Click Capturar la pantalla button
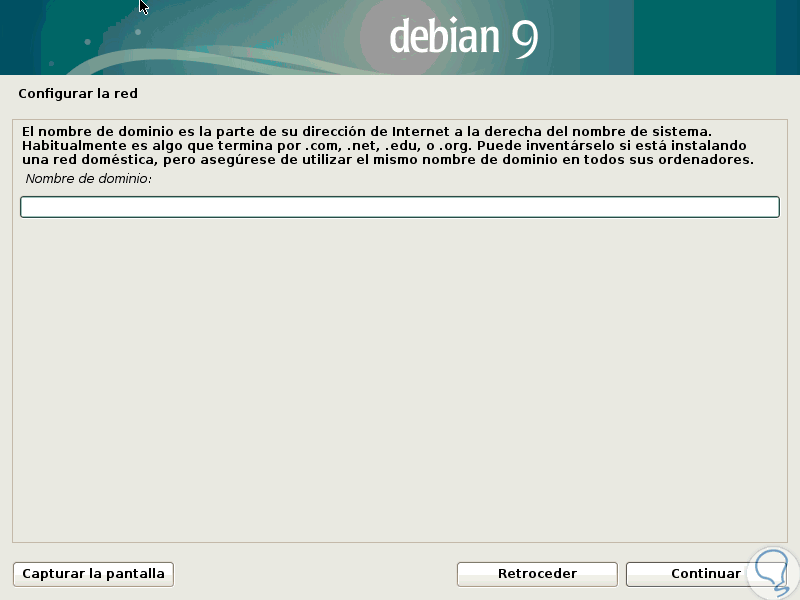 click(93, 574)
